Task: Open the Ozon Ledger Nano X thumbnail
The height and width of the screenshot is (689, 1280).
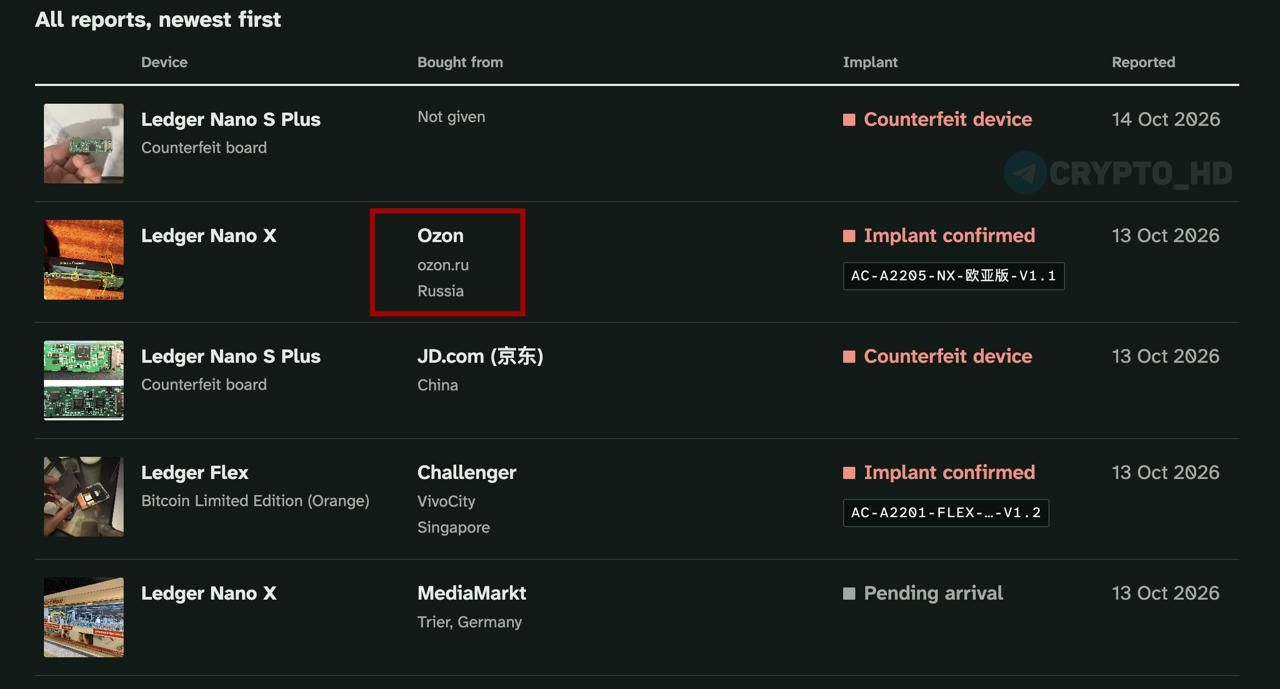Action: (x=84, y=260)
